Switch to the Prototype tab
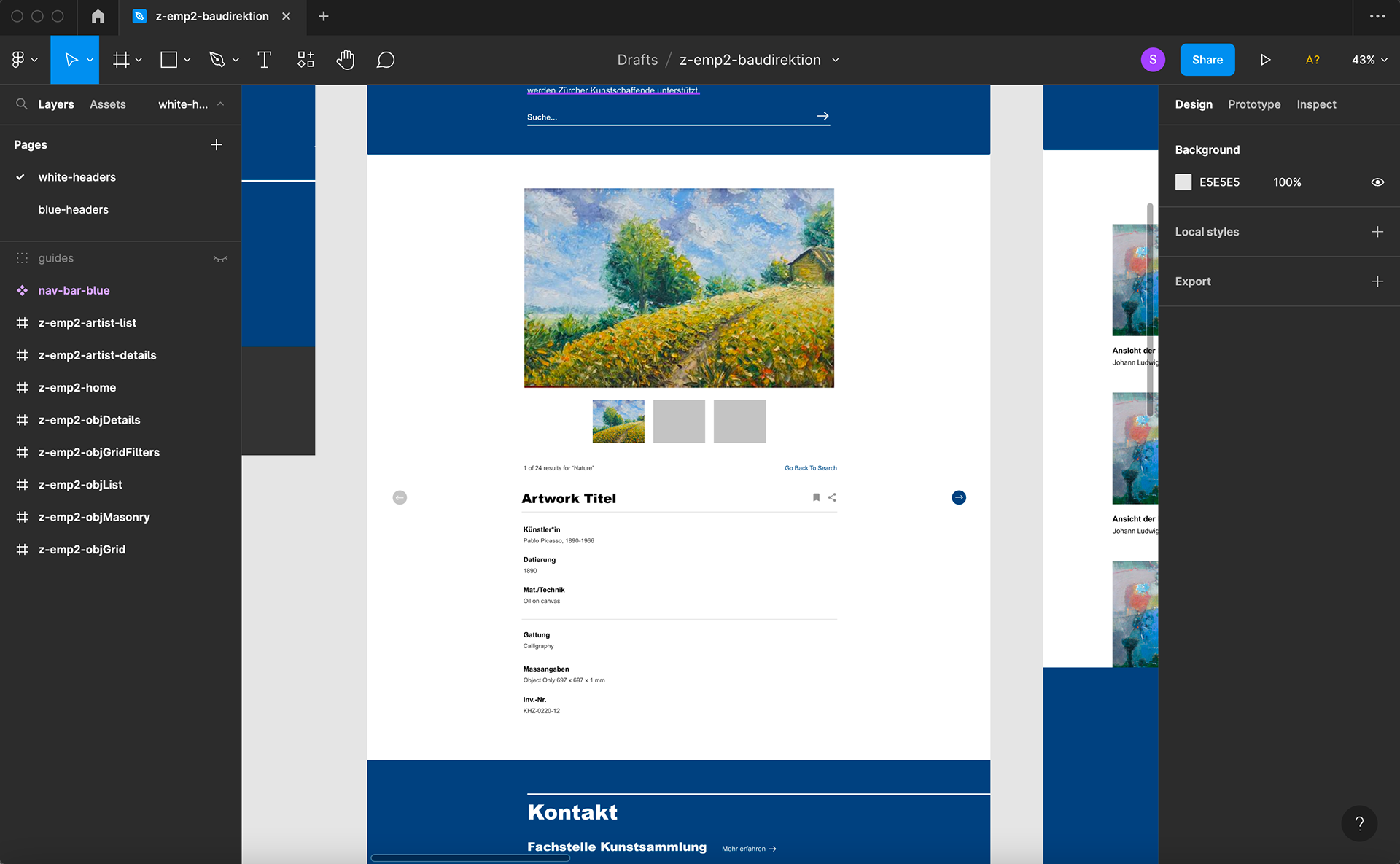 [x=1254, y=104]
